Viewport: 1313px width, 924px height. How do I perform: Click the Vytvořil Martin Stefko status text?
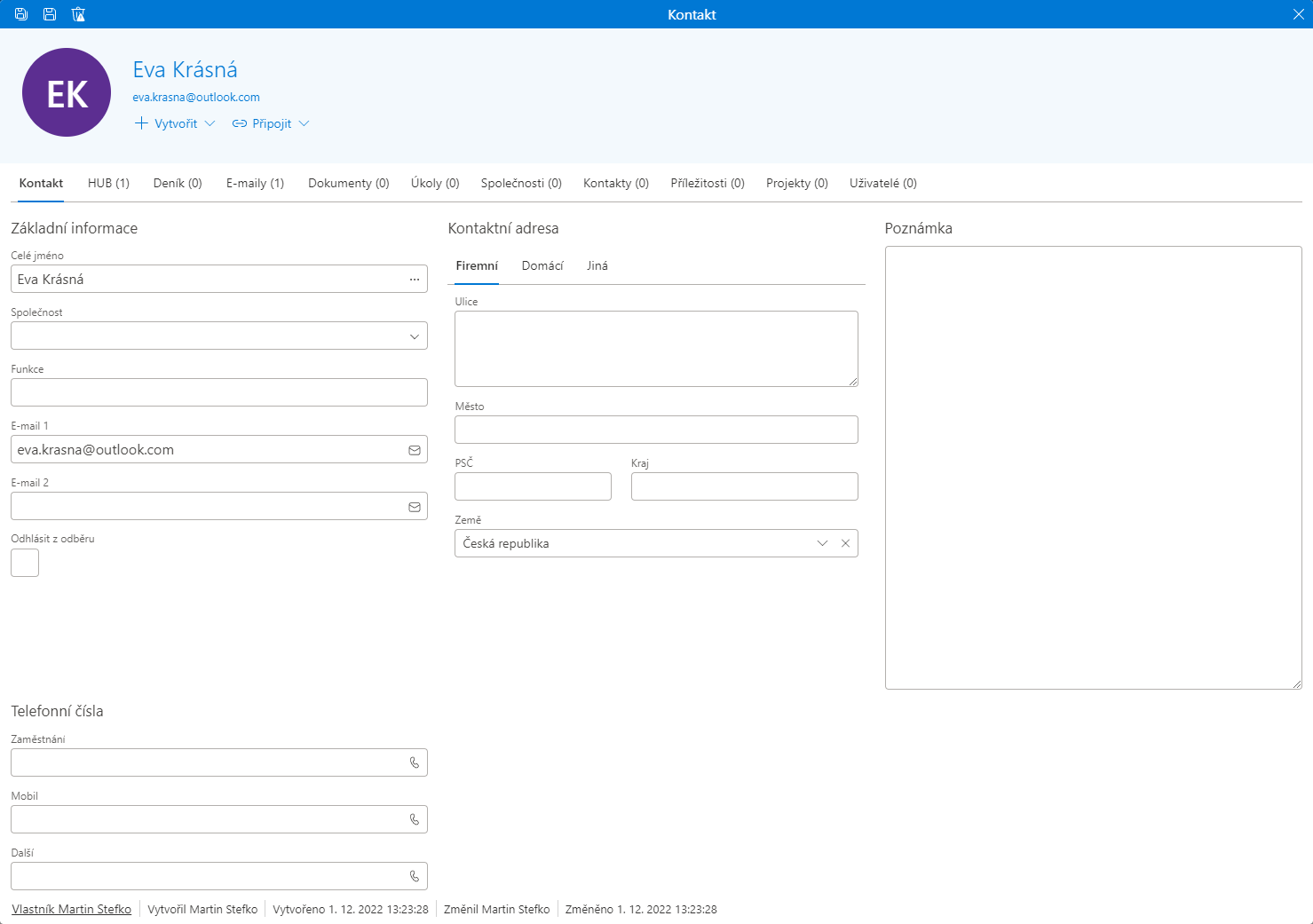point(202,909)
